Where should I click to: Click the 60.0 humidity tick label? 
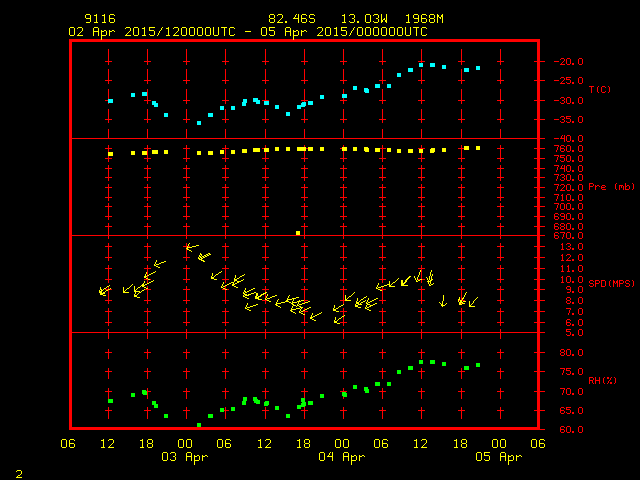pos(571,430)
